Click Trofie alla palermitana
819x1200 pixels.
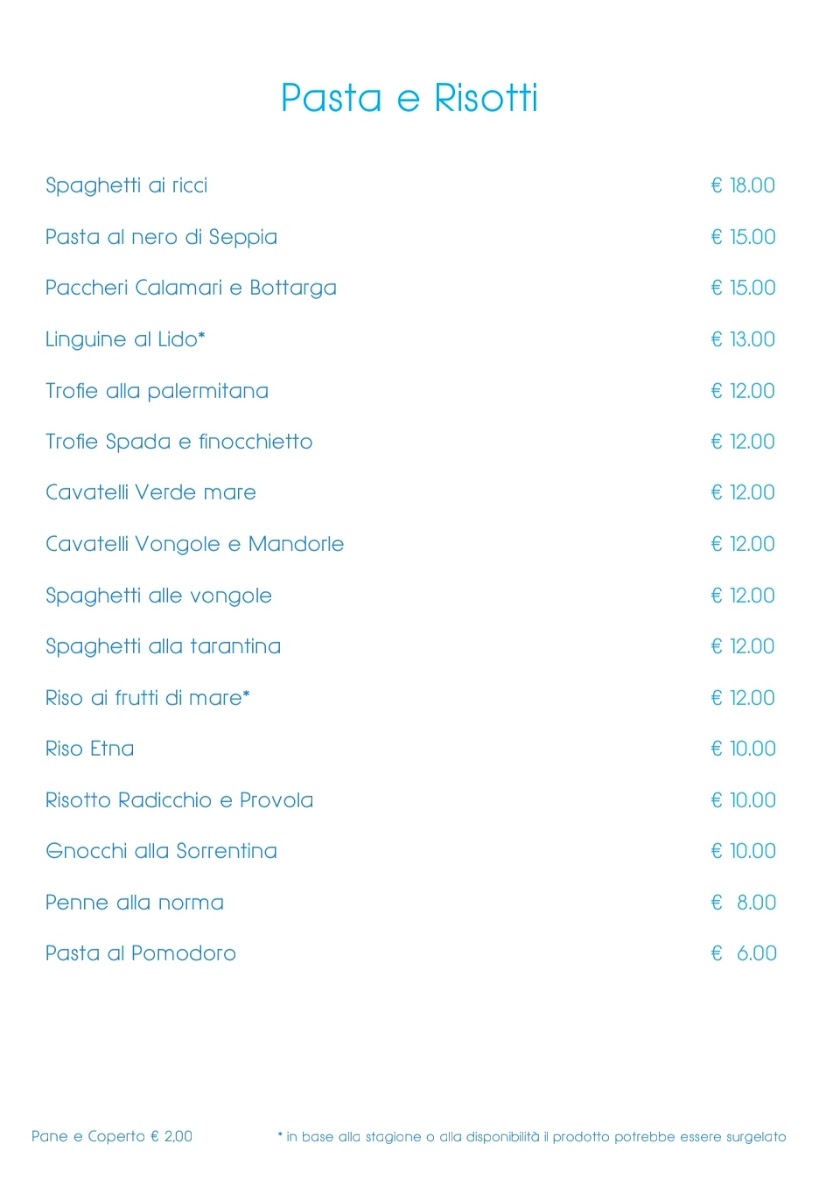pos(156,391)
